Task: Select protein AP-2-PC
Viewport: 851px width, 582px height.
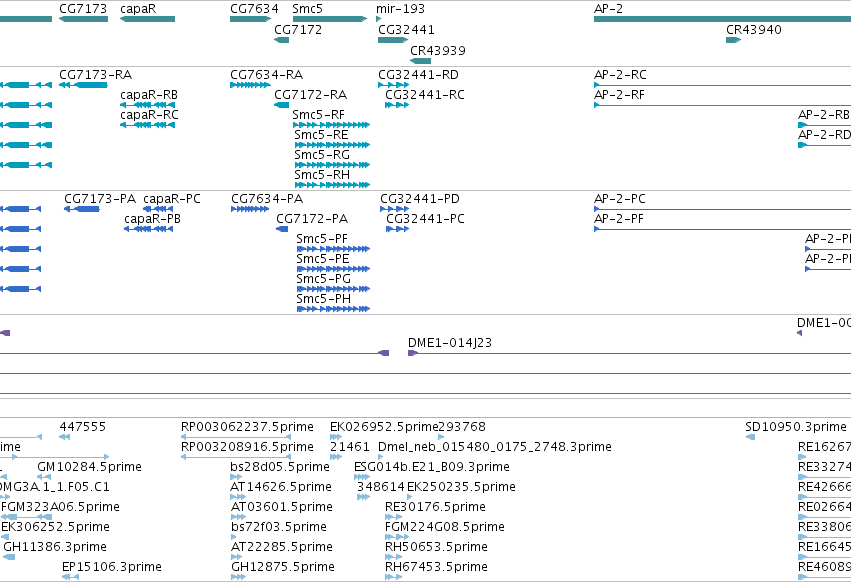Action: click(x=620, y=199)
